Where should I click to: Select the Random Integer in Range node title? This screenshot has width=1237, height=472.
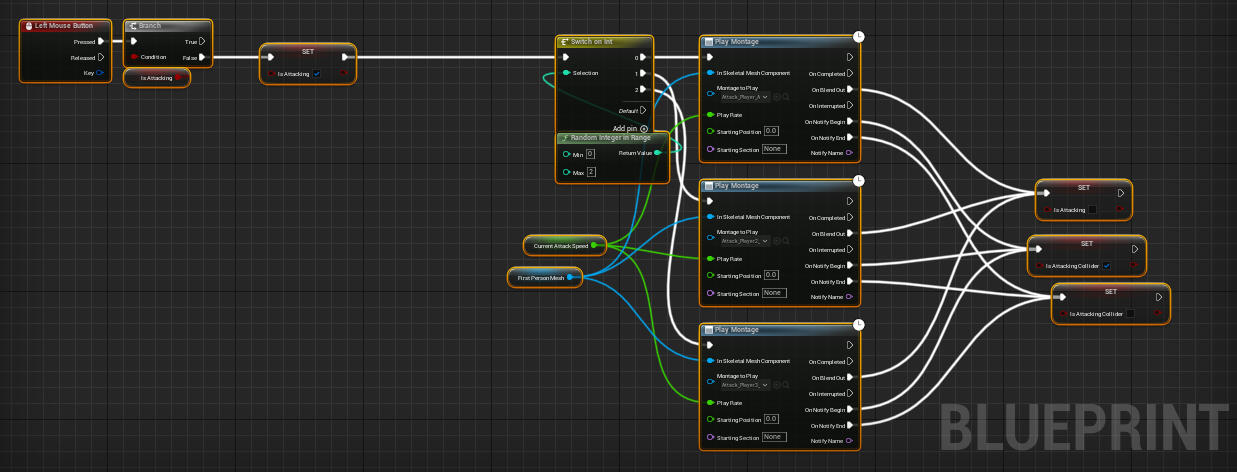(x=609, y=137)
